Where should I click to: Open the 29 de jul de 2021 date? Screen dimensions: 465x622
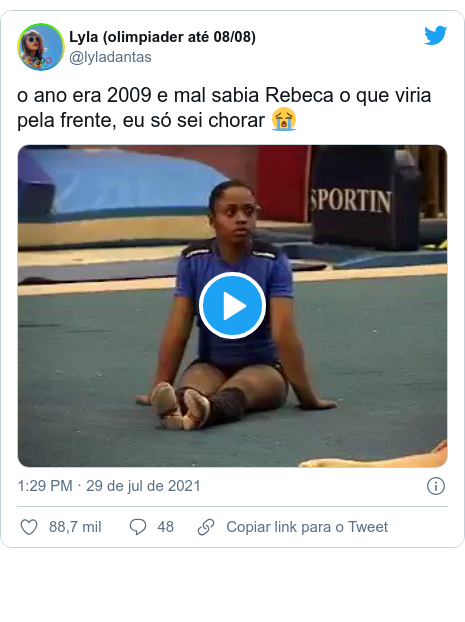(x=143, y=486)
